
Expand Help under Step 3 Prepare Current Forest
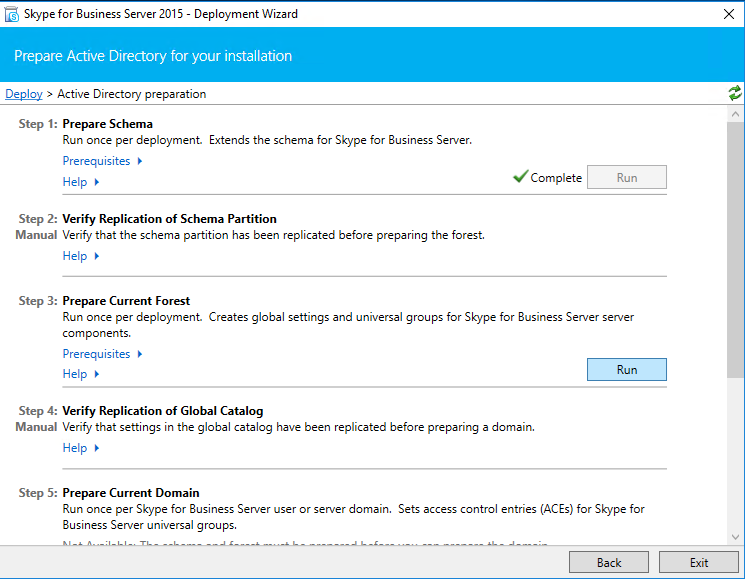click(81, 374)
